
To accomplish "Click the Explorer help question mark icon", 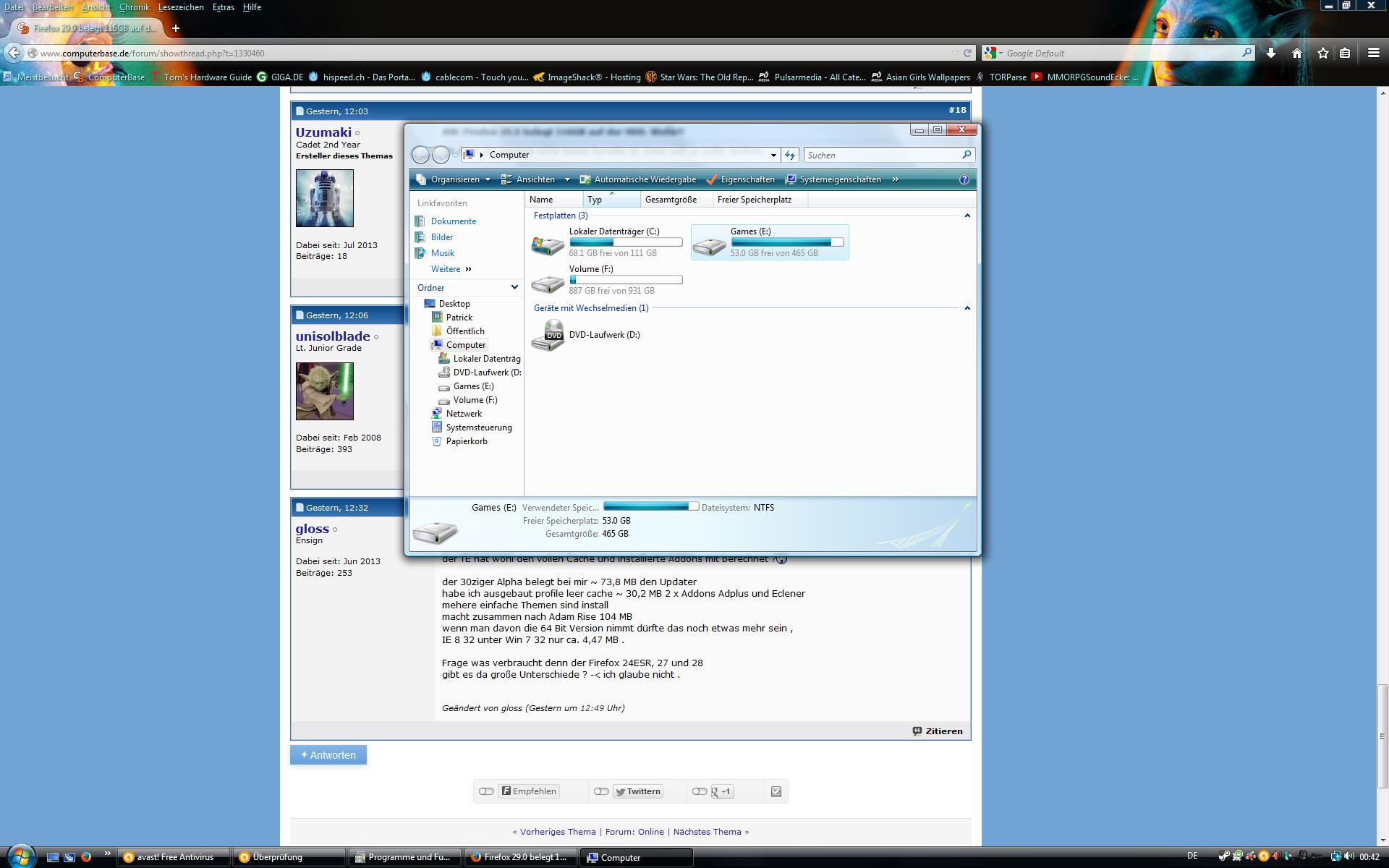I will [964, 179].
